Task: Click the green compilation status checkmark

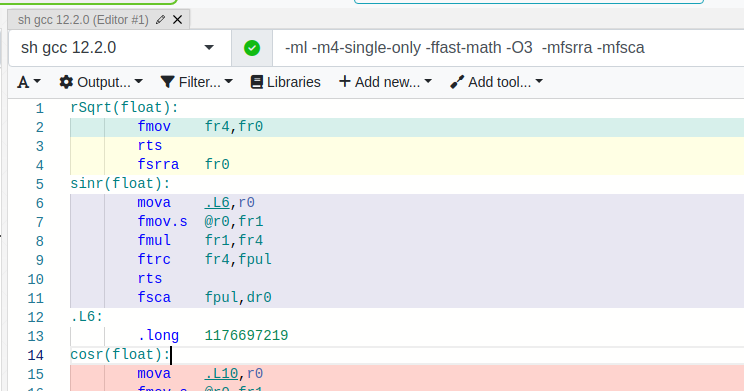Action: click(252, 48)
